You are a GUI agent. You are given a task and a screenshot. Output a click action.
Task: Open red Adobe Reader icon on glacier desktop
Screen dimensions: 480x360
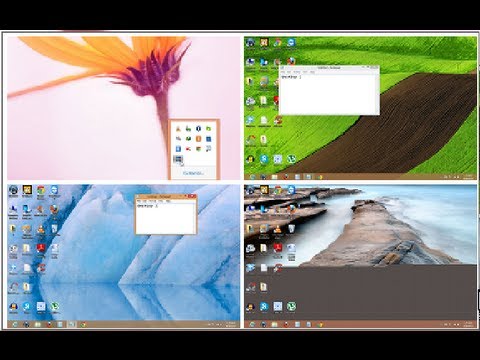pos(41,249)
